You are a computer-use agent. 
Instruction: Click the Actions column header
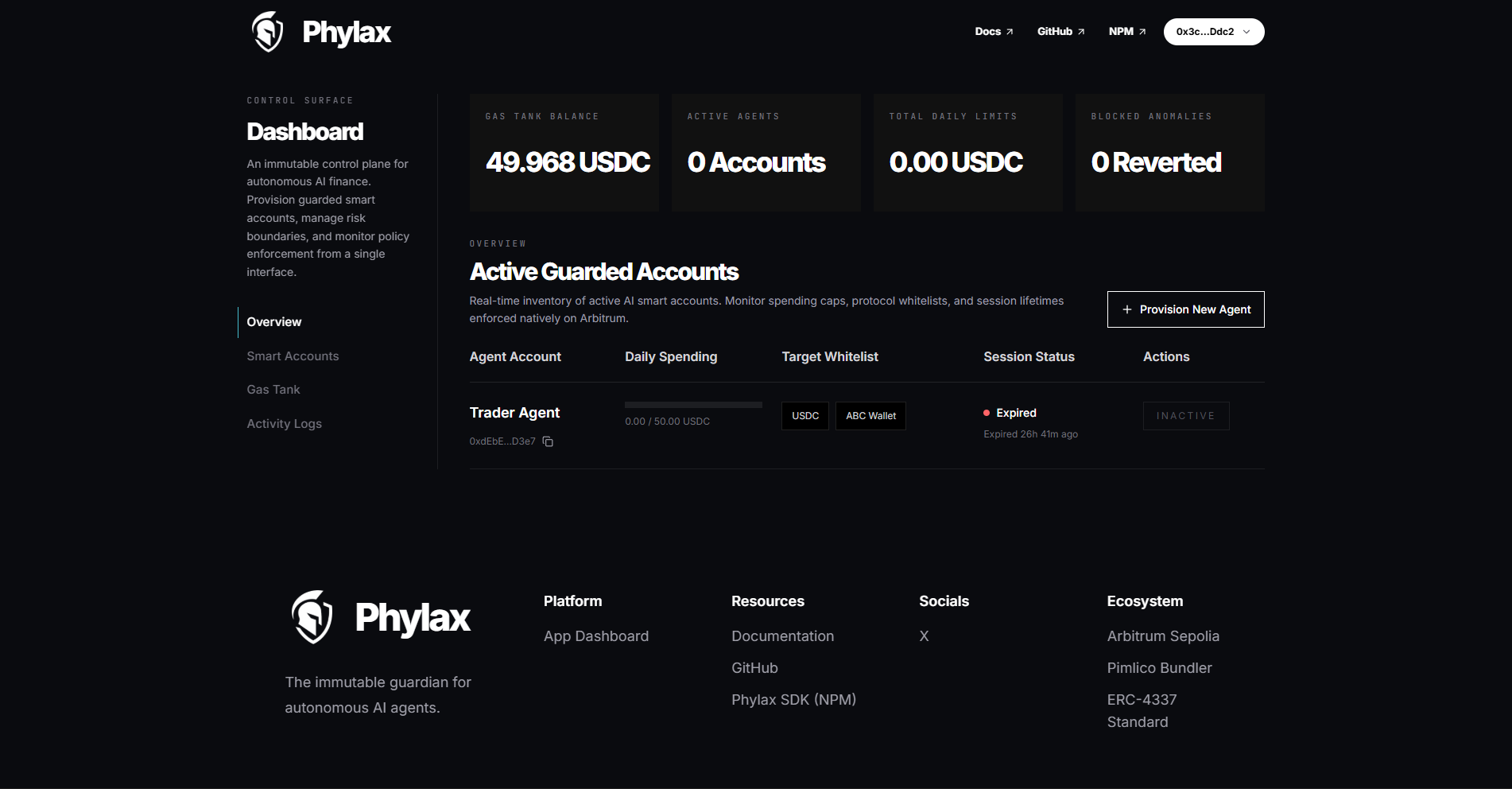[x=1166, y=357]
